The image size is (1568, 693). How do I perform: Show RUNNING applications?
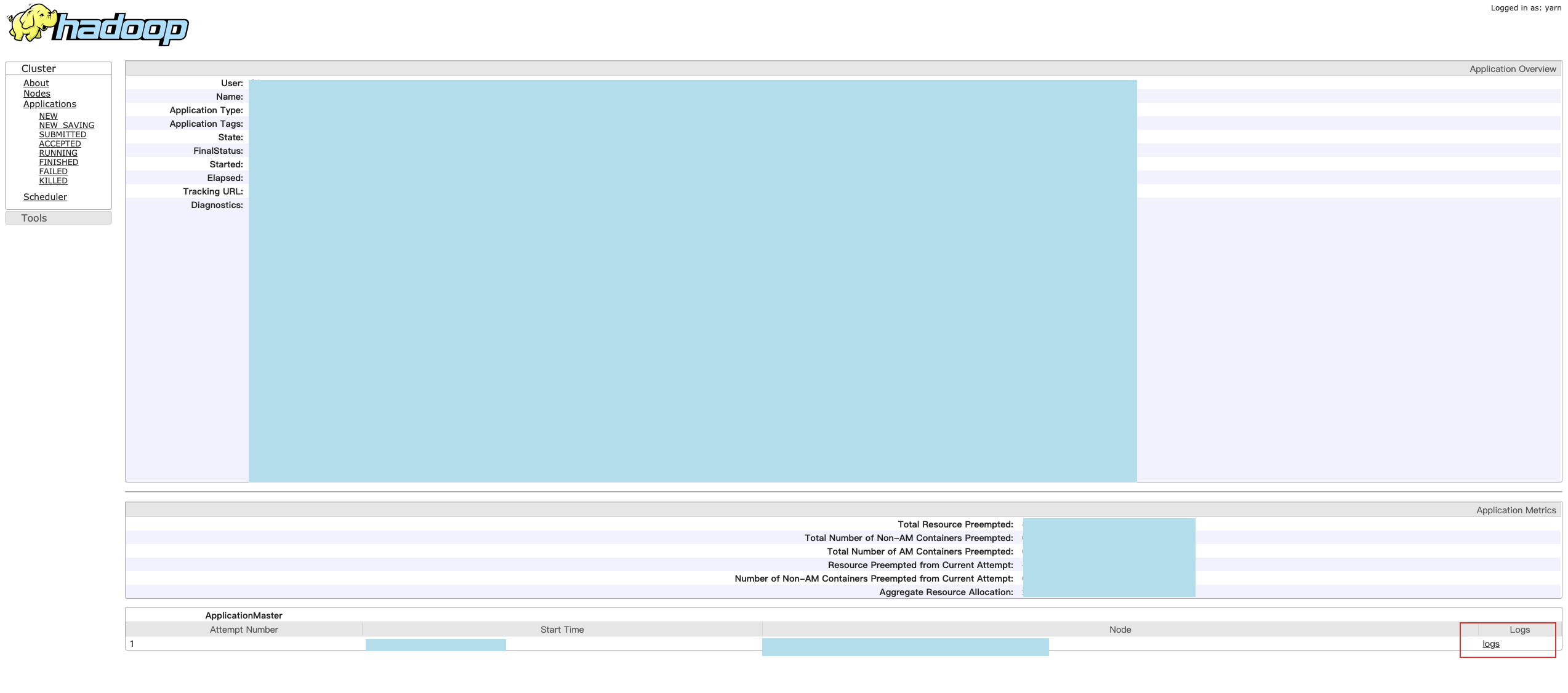point(58,153)
